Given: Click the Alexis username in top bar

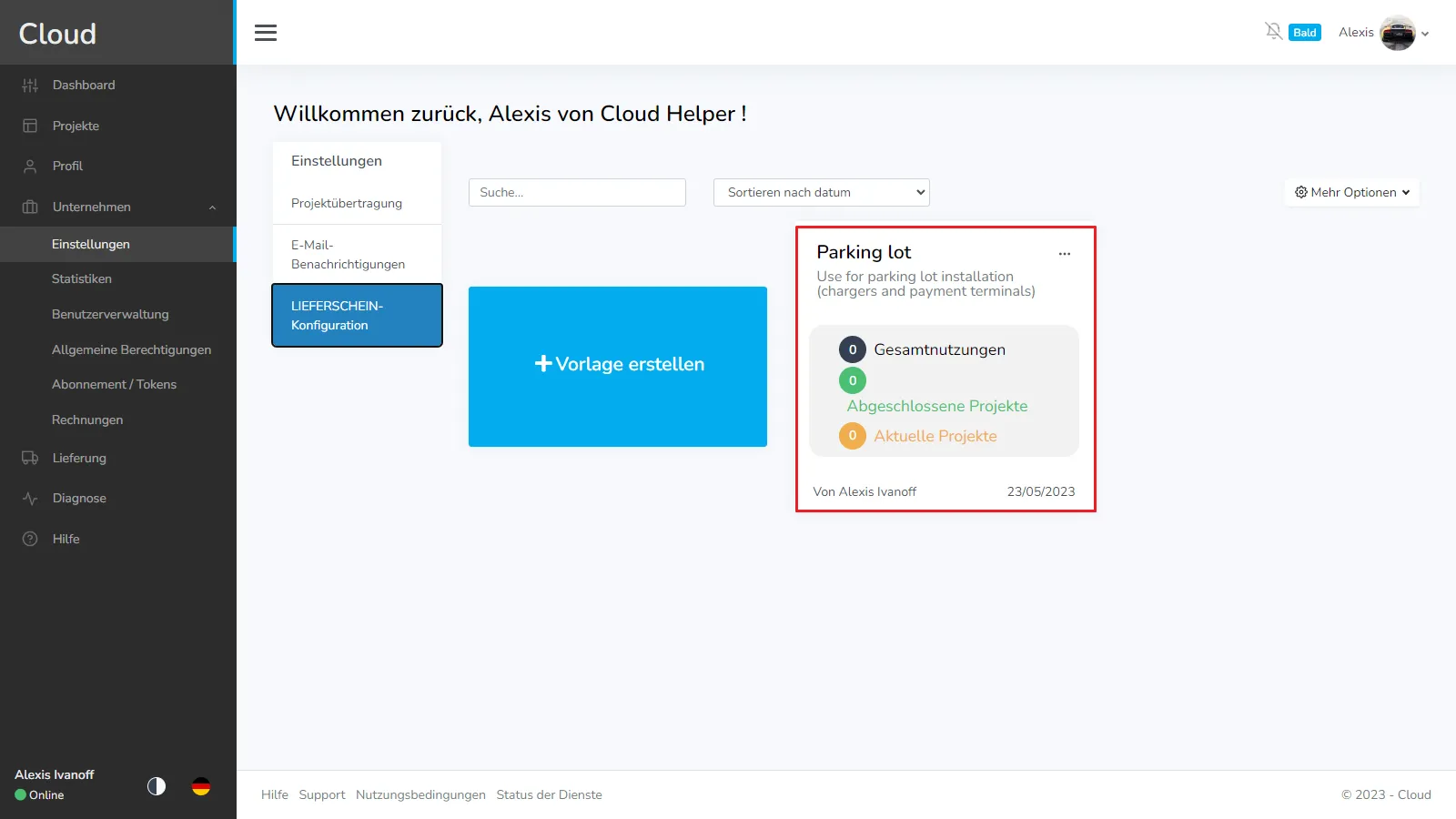Looking at the screenshot, I should click(1356, 33).
